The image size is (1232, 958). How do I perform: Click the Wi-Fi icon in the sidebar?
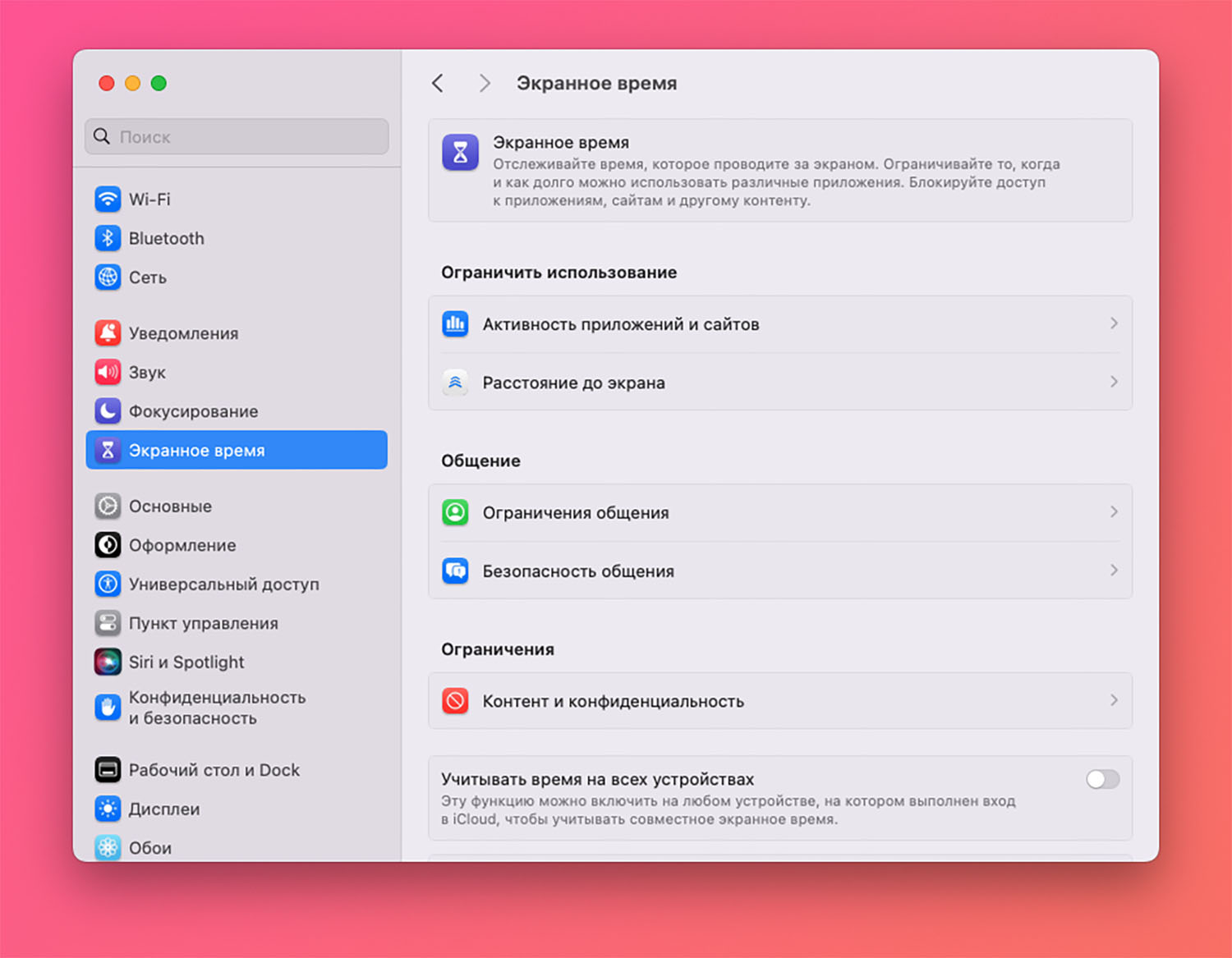pos(108,199)
